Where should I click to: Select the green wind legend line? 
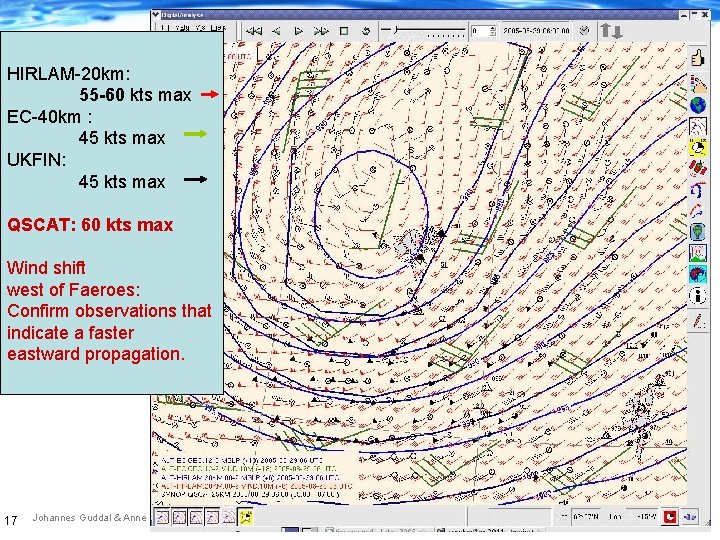pos(249,468)
